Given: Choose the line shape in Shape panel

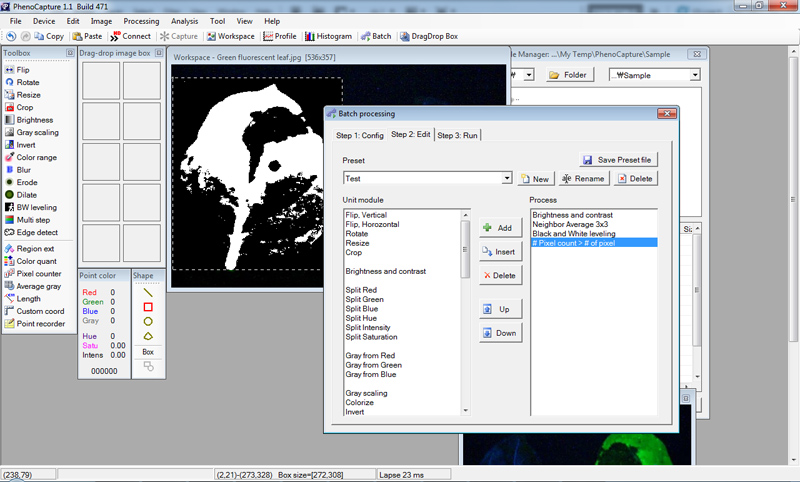Looking at the screenshot, I should pyautogui.click(x=147, y=292).
